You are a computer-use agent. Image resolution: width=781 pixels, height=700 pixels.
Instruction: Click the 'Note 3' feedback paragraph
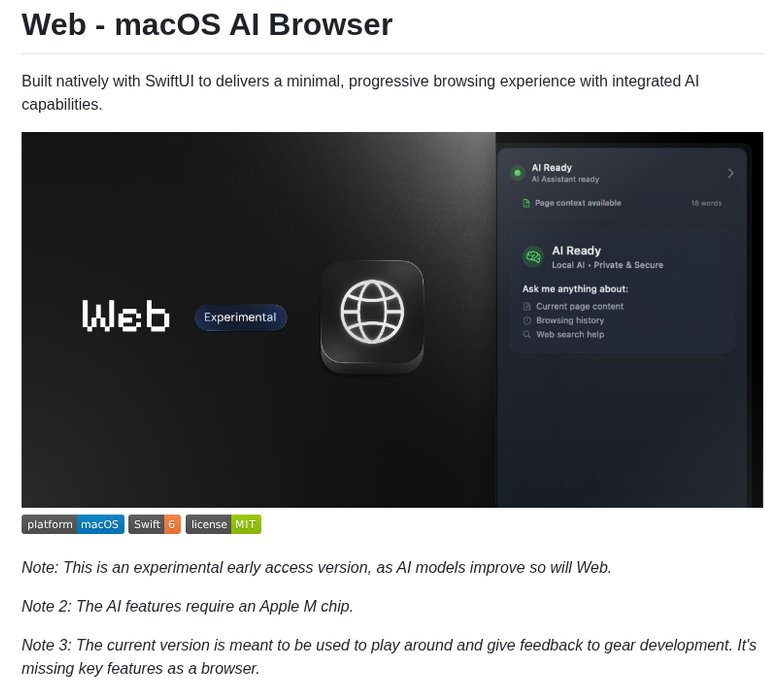389,657
